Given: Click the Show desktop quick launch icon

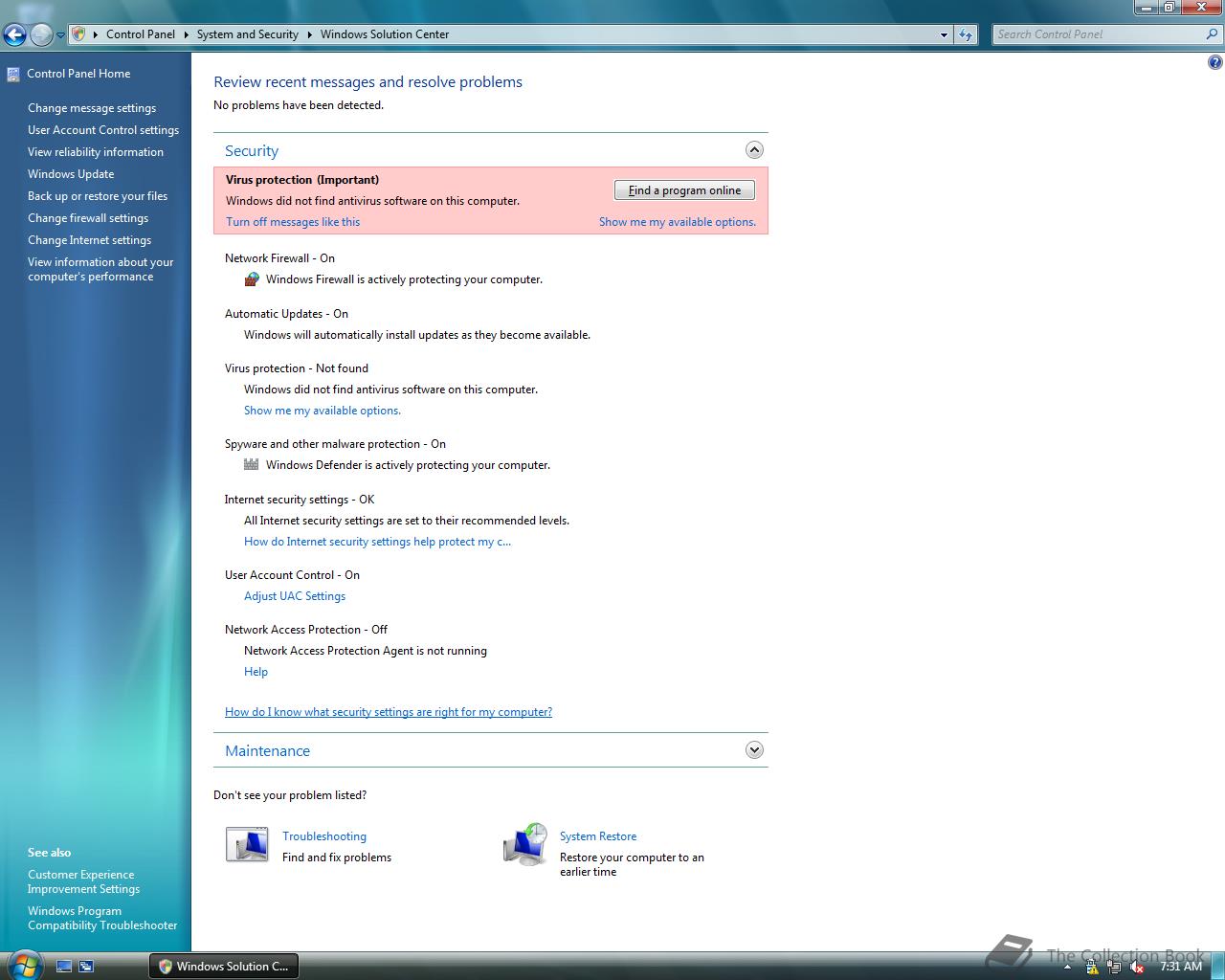Looking at the screenshot, I should [x=64, y=967].
